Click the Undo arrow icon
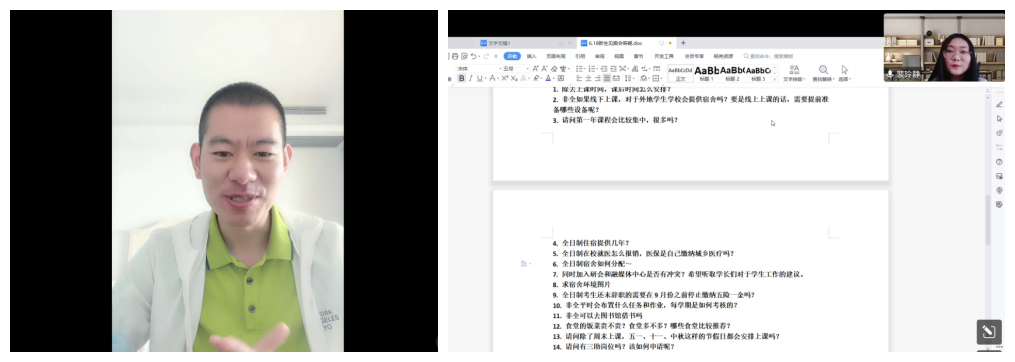Screen dimensions: 1015x362 tap(473, 56)
